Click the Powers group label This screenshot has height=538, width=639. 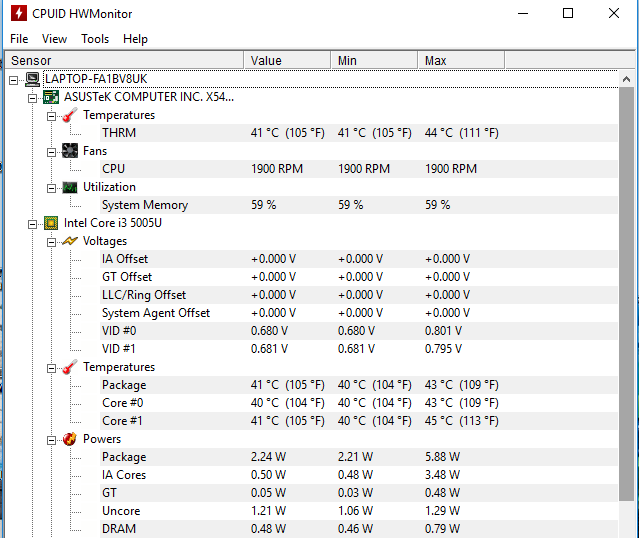tap(102, 439)
